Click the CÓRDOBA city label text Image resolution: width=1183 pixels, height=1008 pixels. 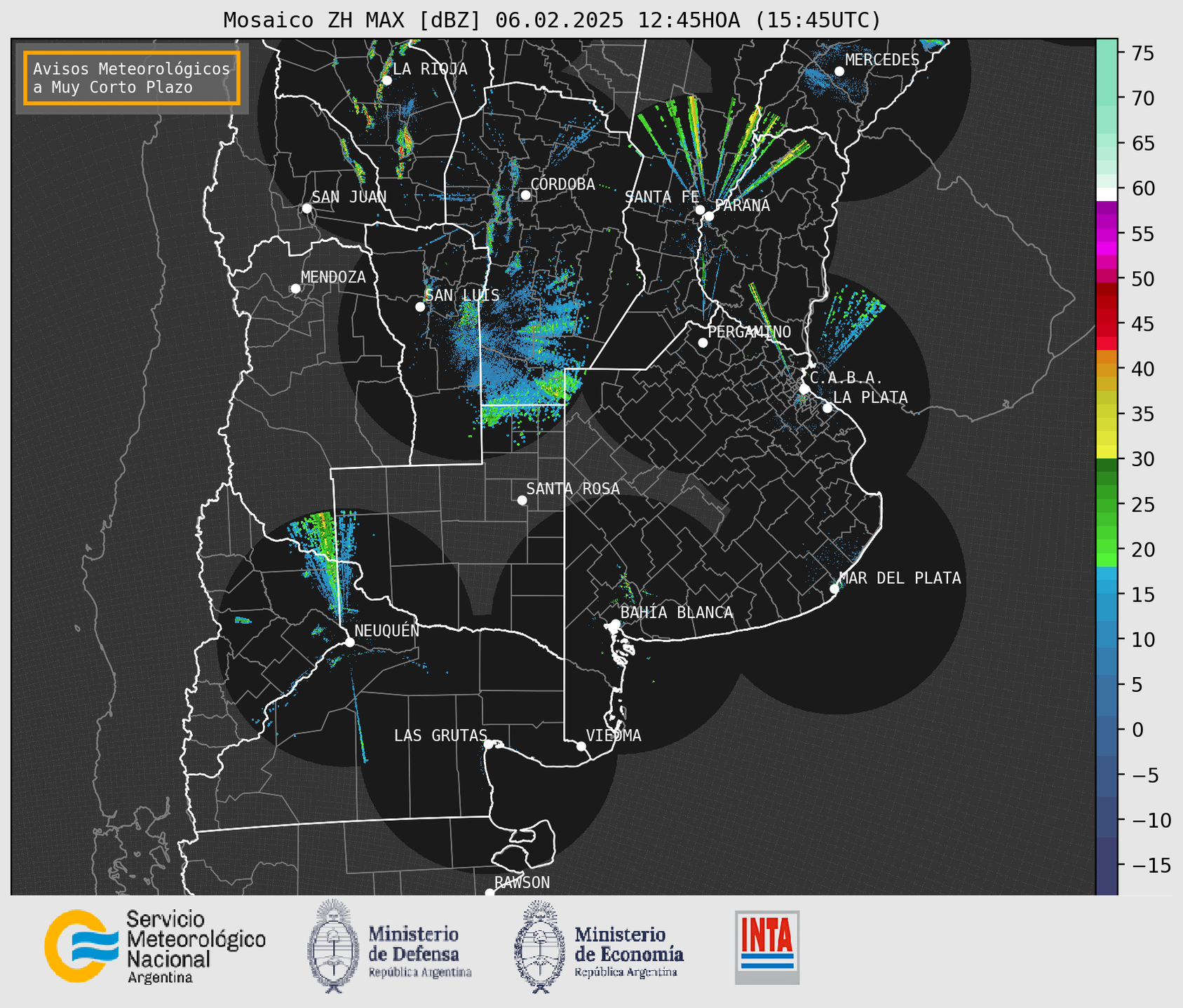[562, 184]
